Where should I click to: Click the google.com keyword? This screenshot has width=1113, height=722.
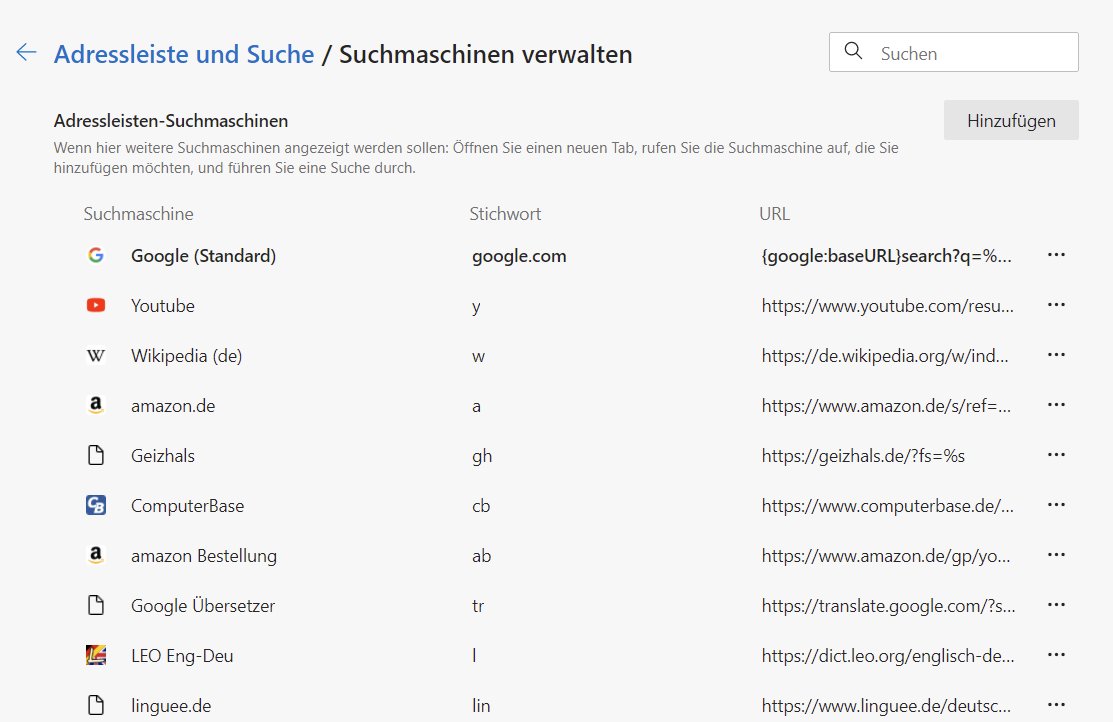point(519,256)
